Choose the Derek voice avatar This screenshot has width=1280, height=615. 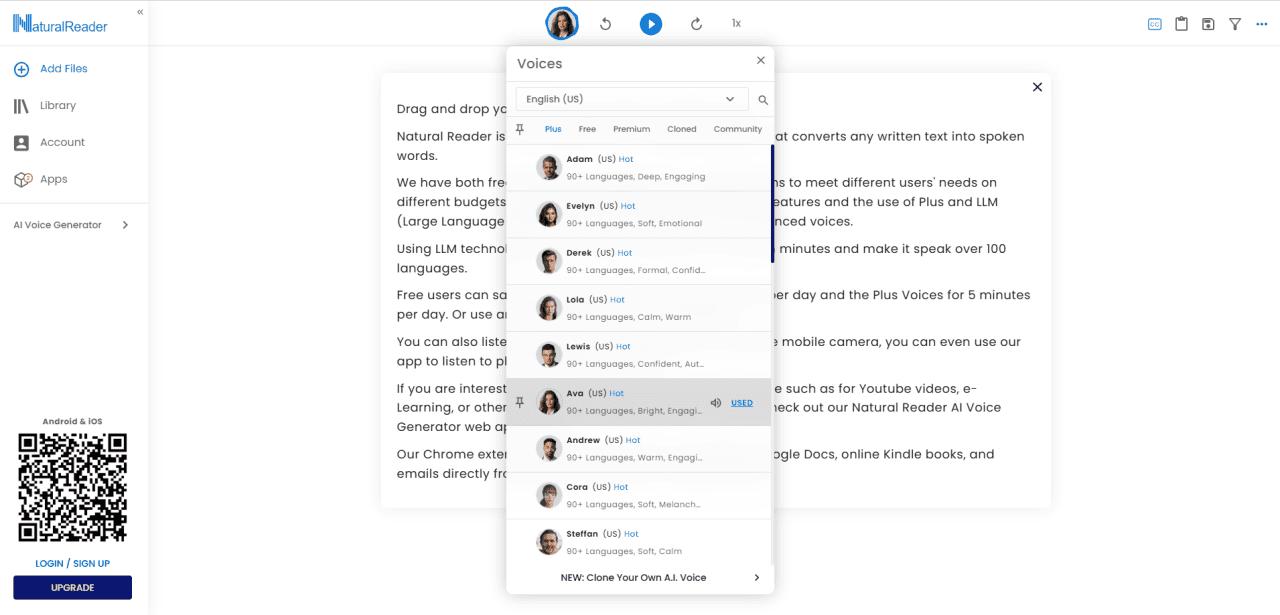point(548,261)
